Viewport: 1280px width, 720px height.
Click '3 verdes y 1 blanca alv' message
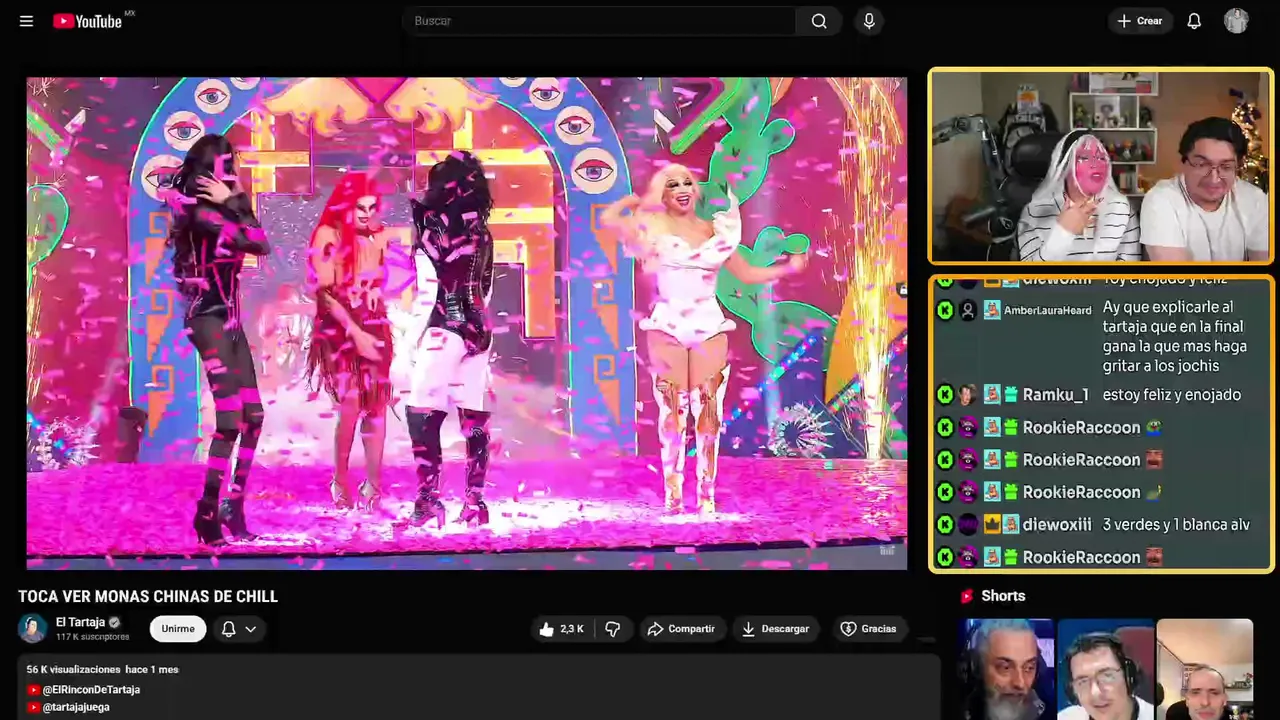click(1176, 524)
